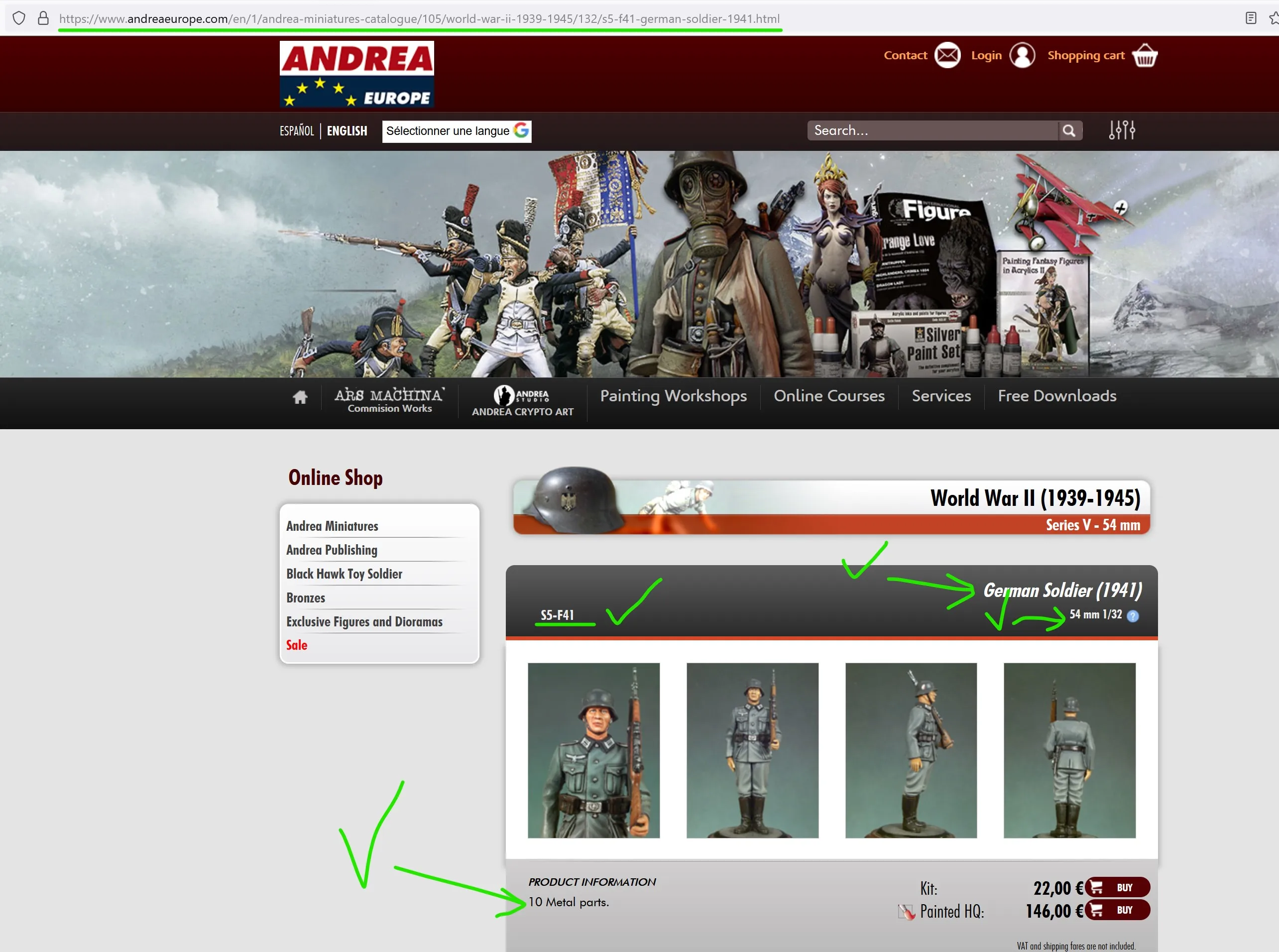Viewport: 1279px width, 952px height.
Task: Open the shopping cart basket icon
Action: [1144, 55]
